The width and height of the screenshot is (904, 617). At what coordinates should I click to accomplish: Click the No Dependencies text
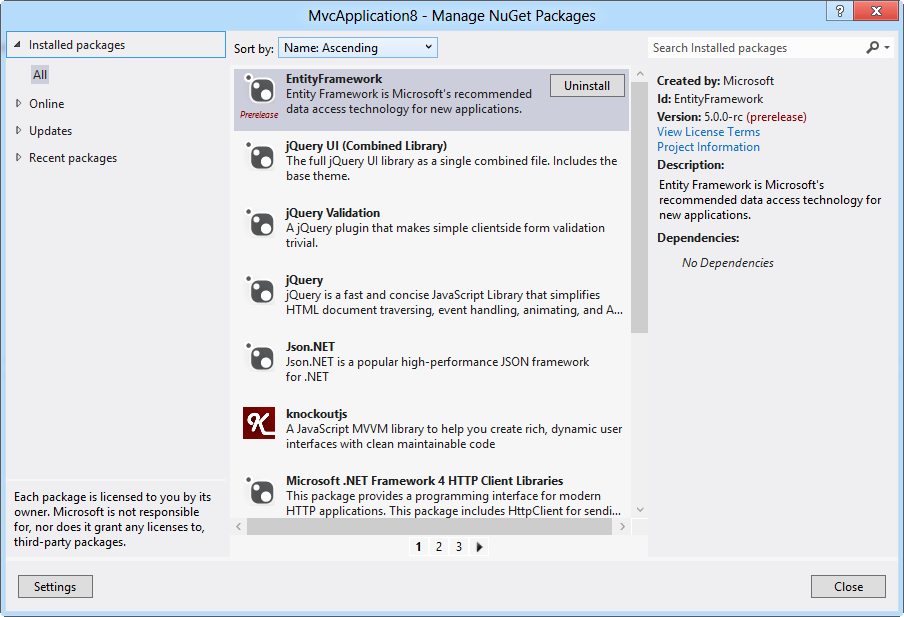click(728, 263)
